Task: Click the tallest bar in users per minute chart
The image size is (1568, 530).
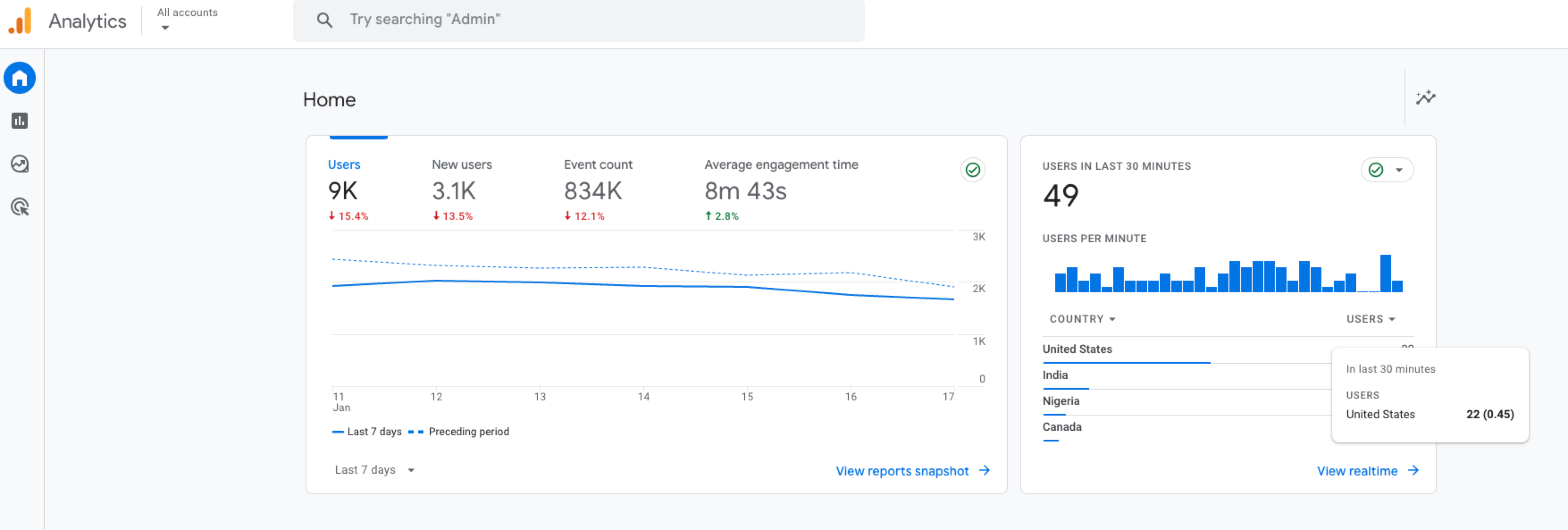Action: tap(1385, 273)
